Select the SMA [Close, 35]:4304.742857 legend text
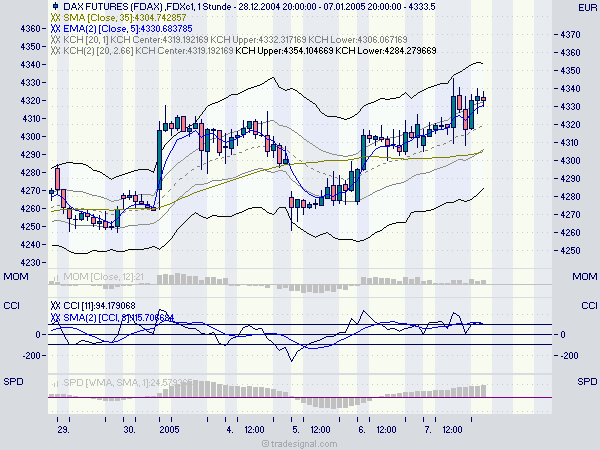This screenshot has height=450, width=600. [x=125, y=18]
